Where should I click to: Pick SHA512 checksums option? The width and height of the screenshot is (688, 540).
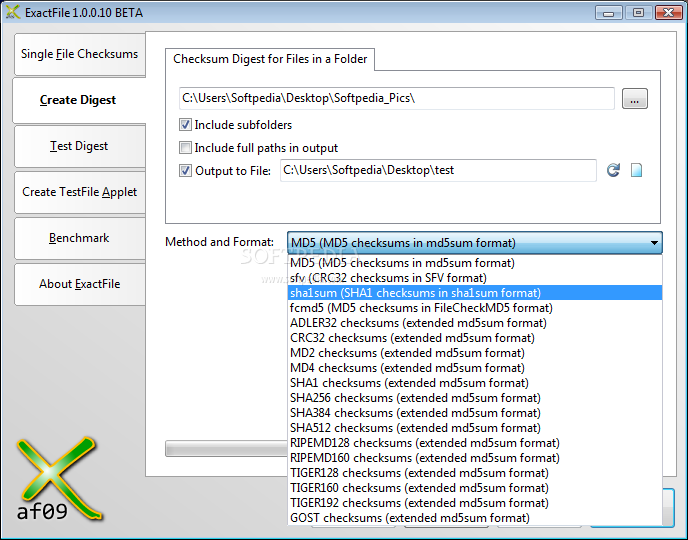[475, 428]
